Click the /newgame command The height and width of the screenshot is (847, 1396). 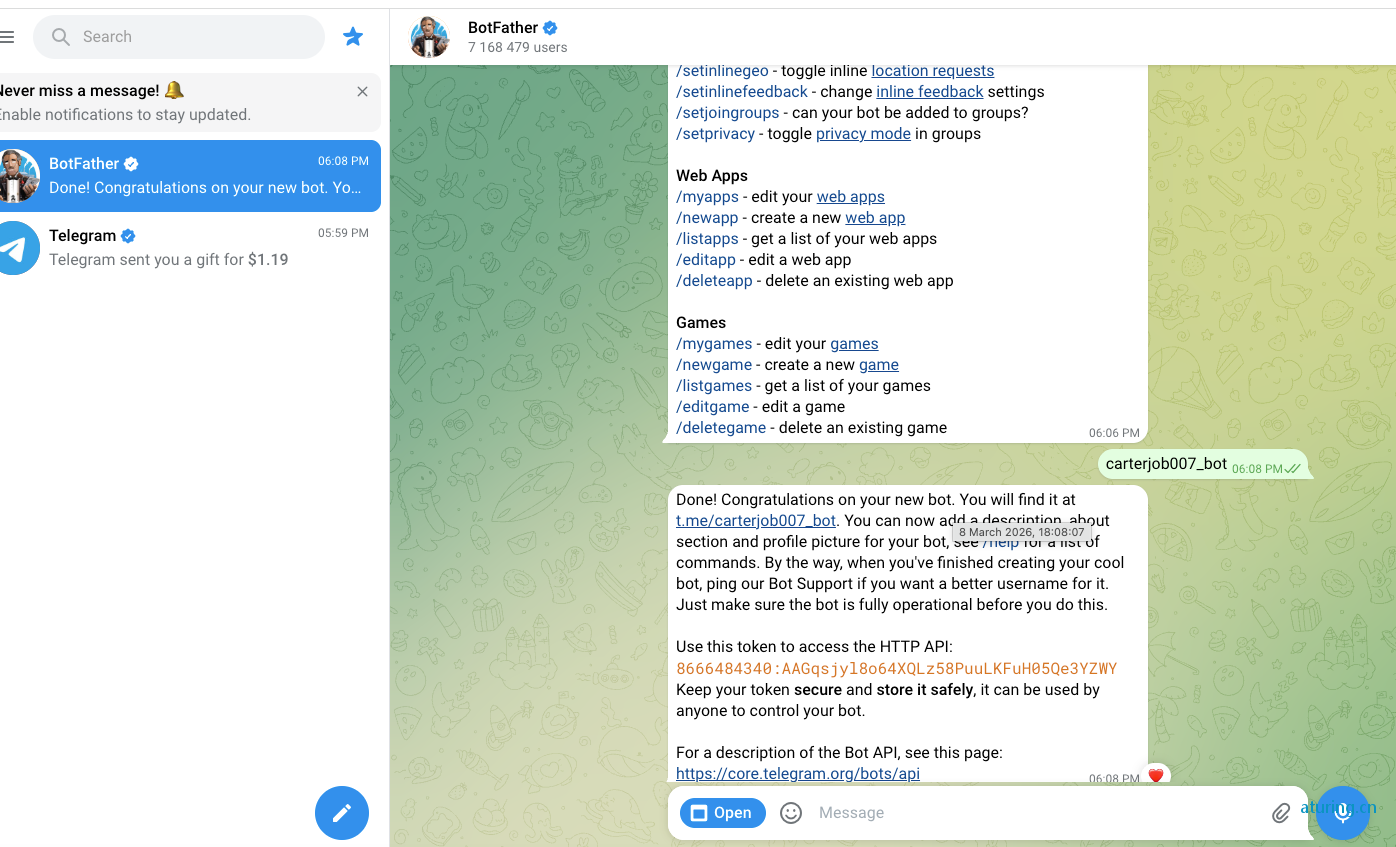tap(714, 365)
